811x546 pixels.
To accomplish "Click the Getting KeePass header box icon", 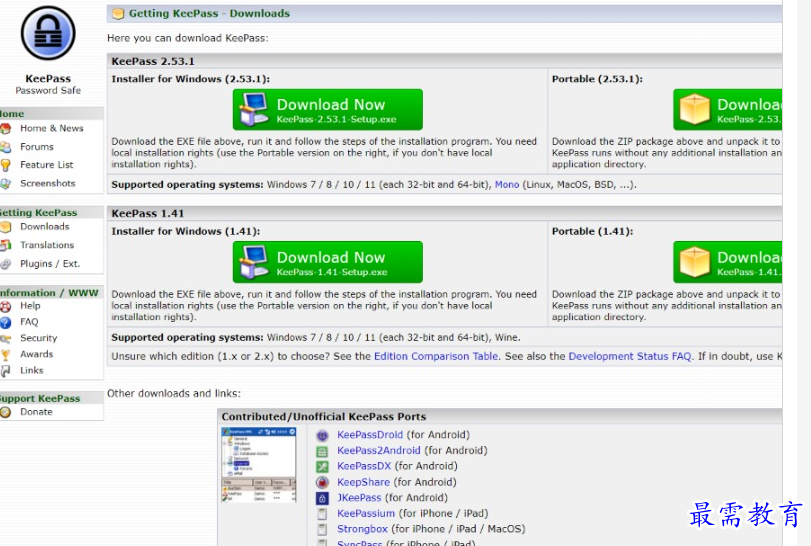I will 118,14.
